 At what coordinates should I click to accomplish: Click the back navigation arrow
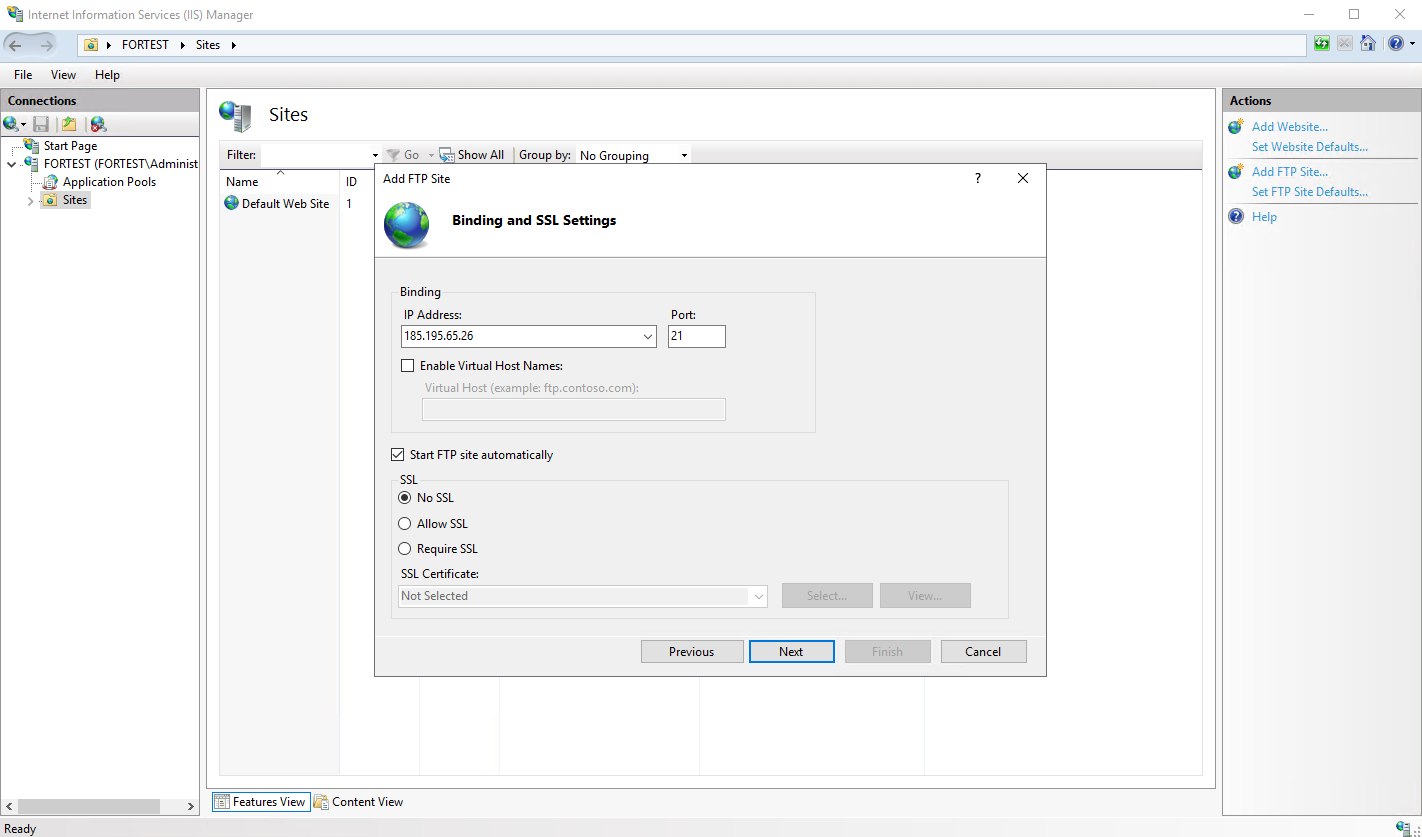coord(15,44)
